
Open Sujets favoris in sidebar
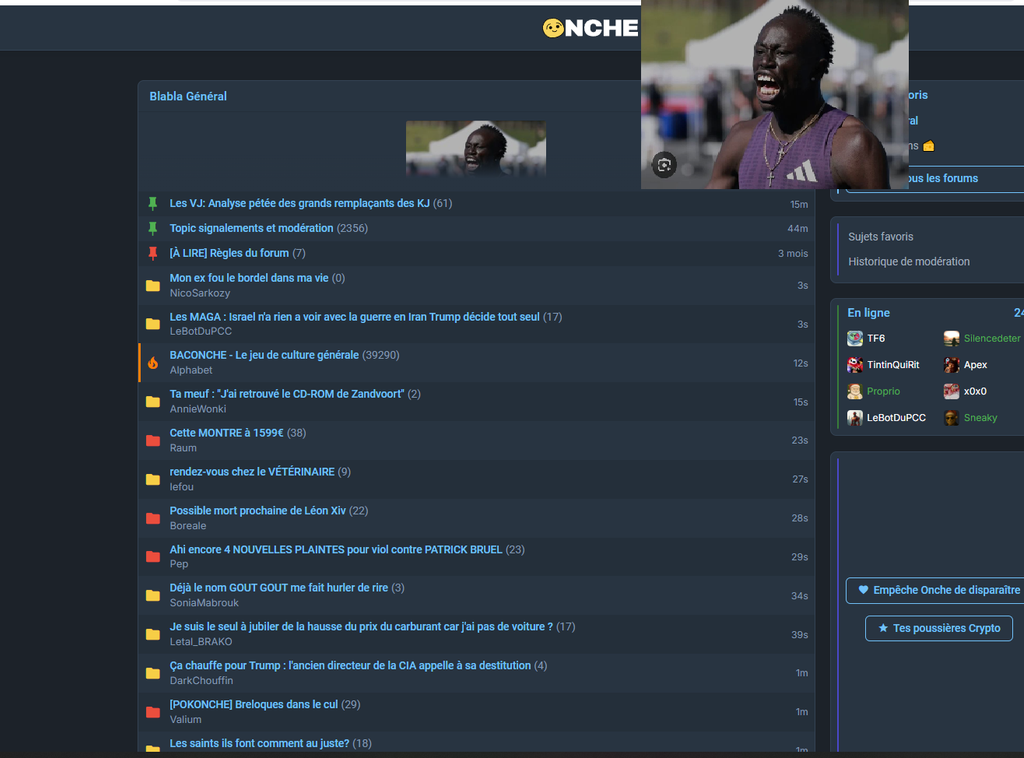(880, 236)
